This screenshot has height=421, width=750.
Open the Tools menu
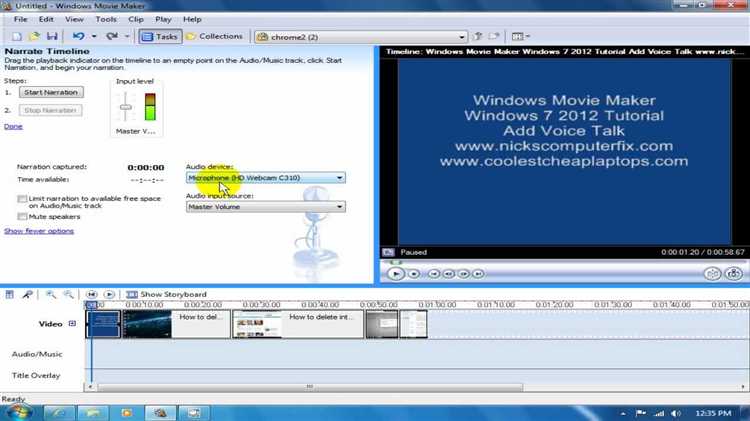(106, 19)
